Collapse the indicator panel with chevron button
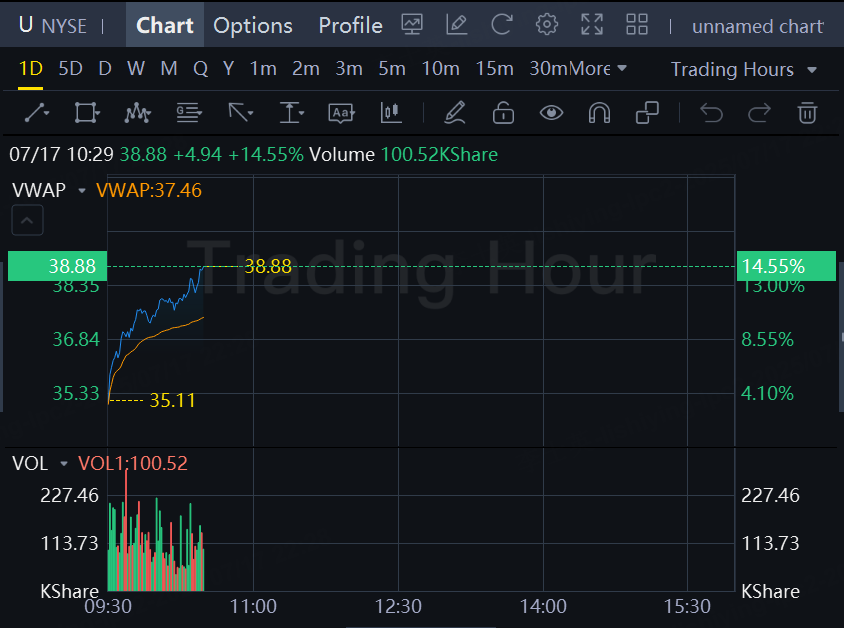Viewport: 844px width, 628px height. (27, 221)
